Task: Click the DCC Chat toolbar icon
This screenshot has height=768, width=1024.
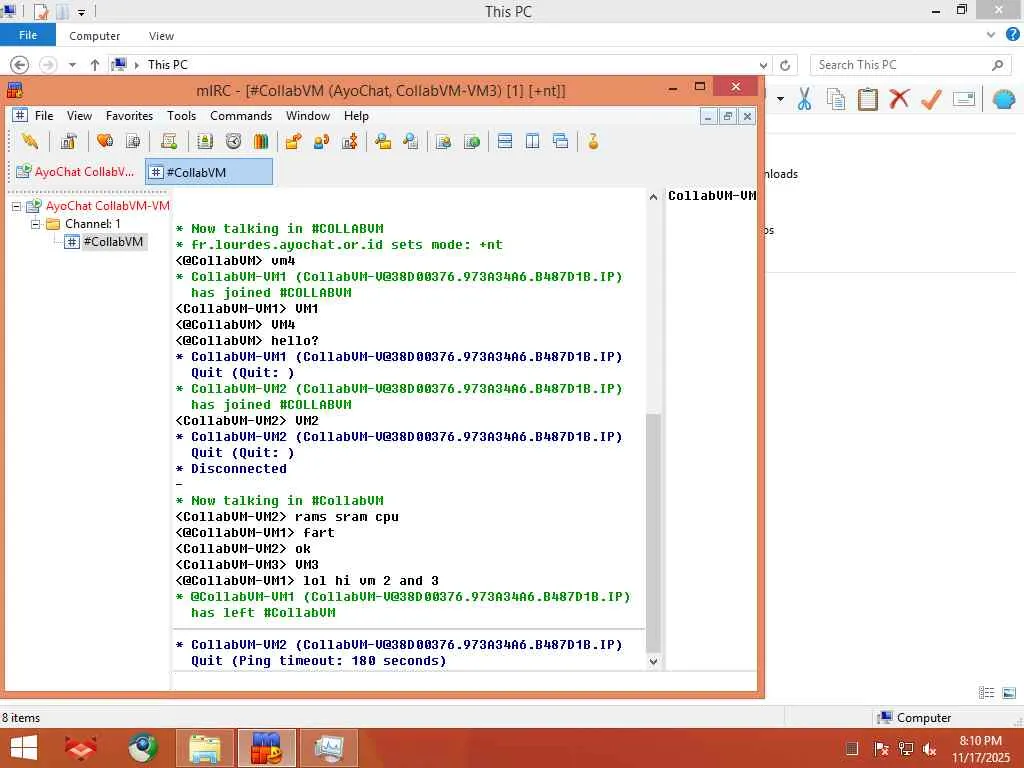Action: 321,141
